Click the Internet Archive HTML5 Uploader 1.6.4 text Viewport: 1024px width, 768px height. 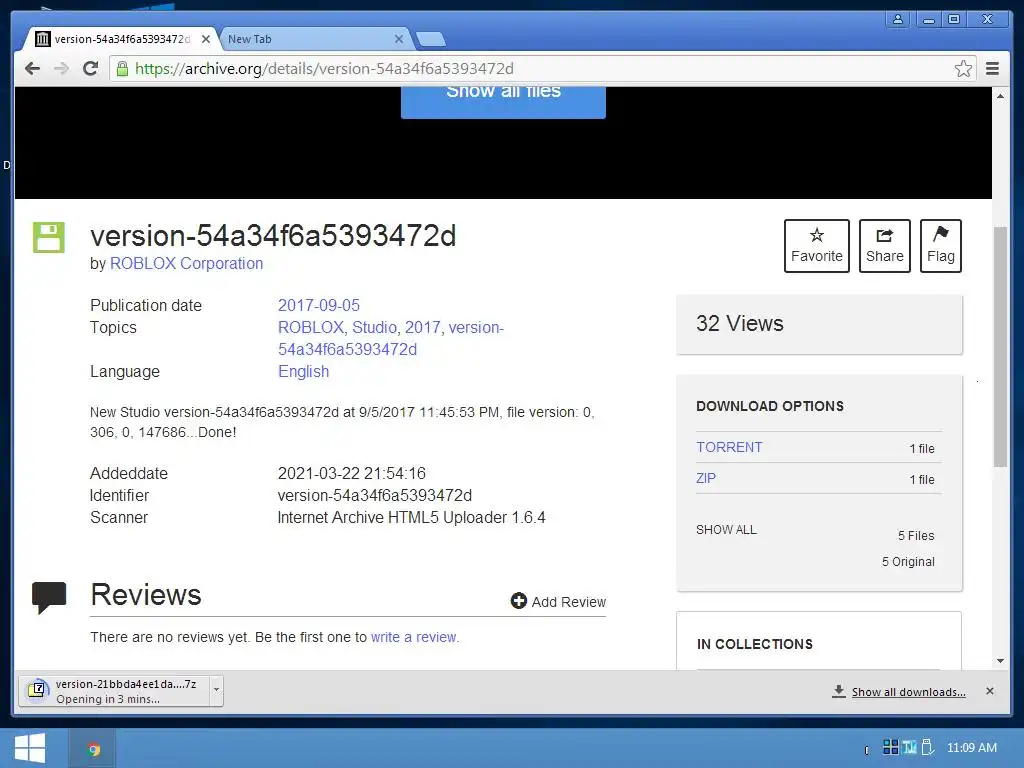point(411,517)
